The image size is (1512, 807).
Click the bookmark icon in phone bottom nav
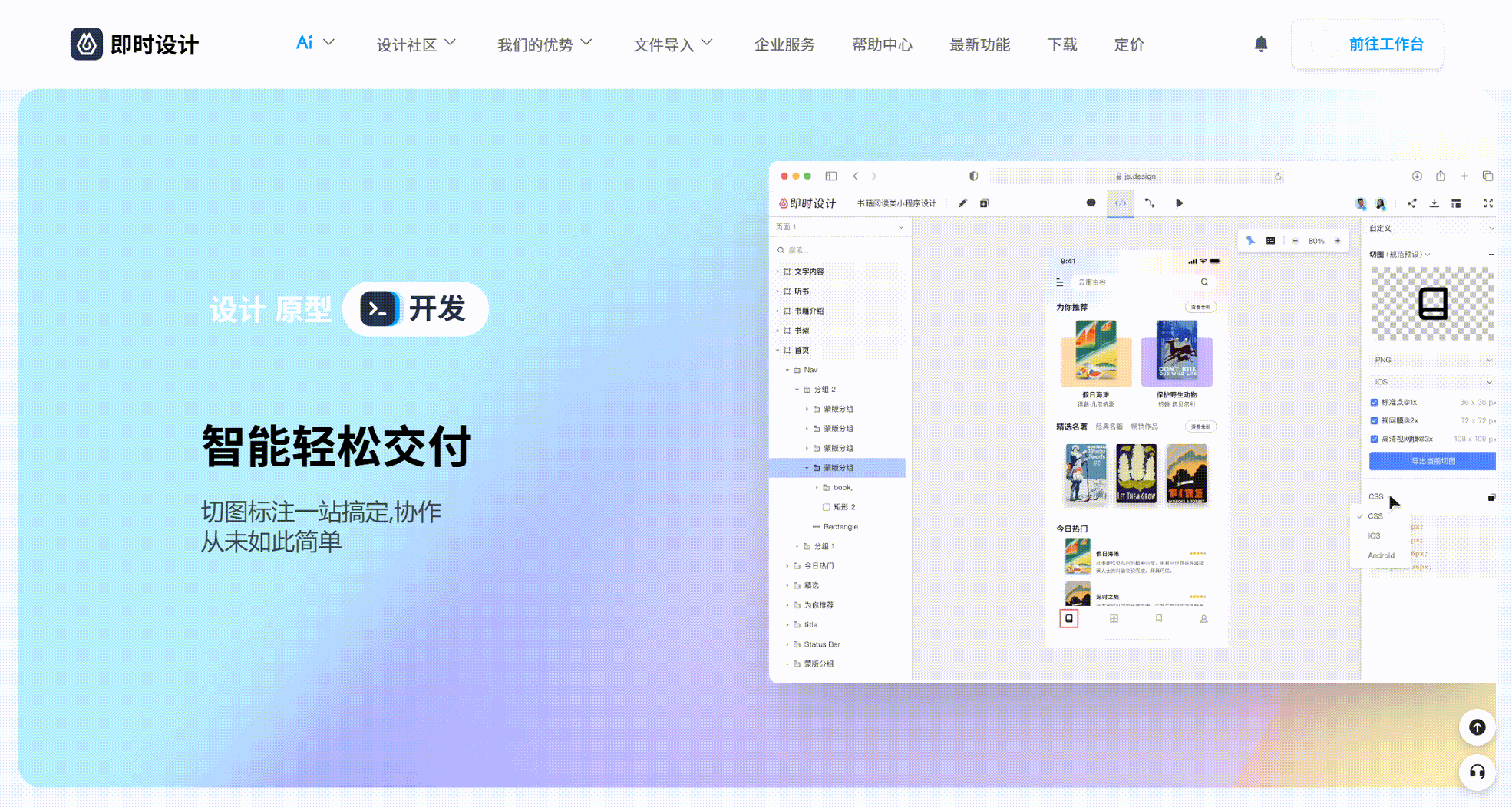pyautogui.click(x=1159, y=618)
